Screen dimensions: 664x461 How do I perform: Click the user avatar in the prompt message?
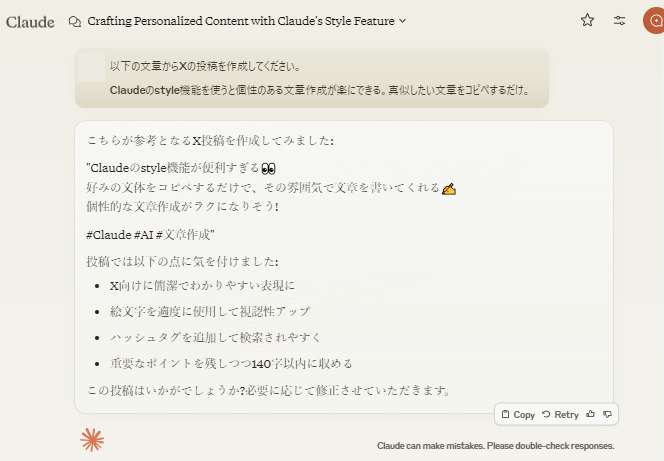coord(92,68)
